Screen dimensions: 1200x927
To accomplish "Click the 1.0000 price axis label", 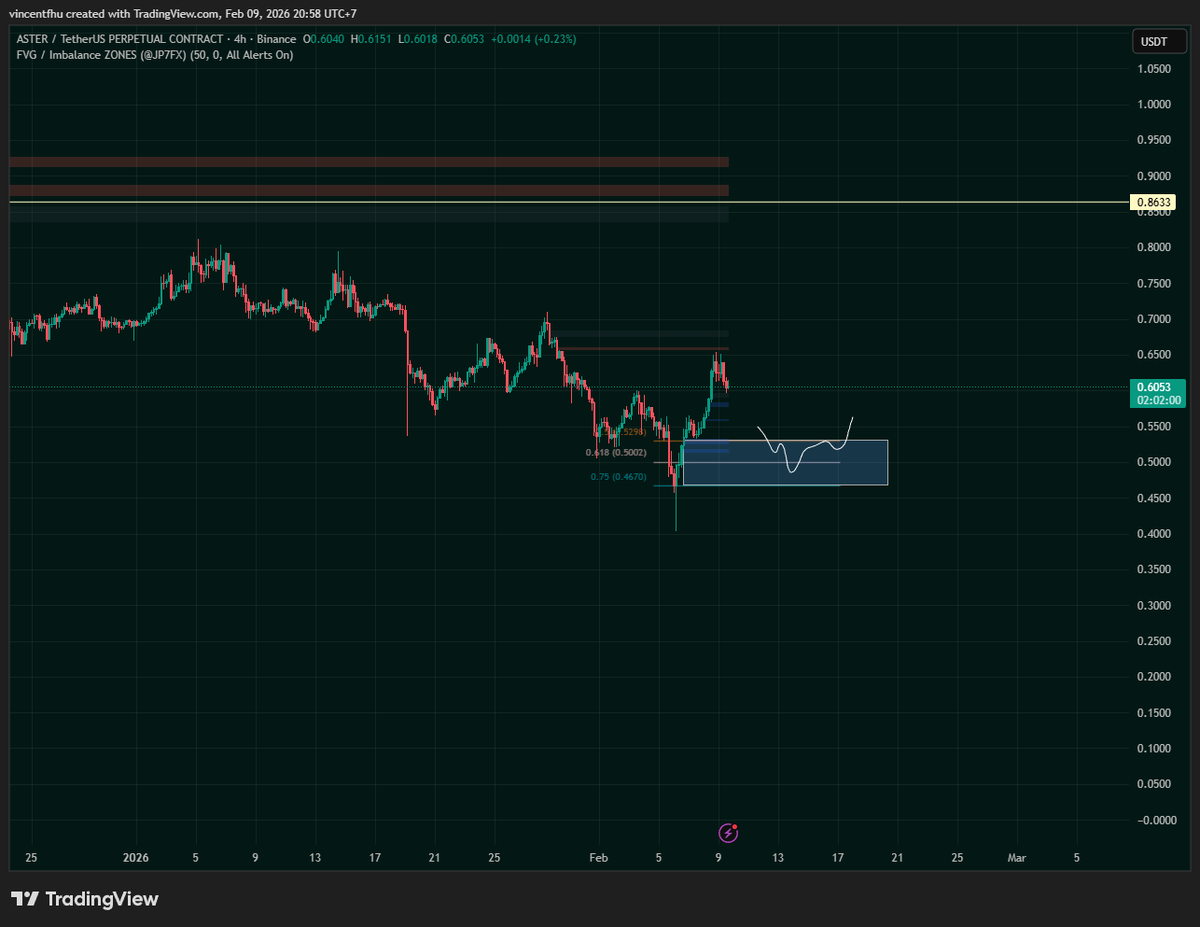I will 1155,104.
